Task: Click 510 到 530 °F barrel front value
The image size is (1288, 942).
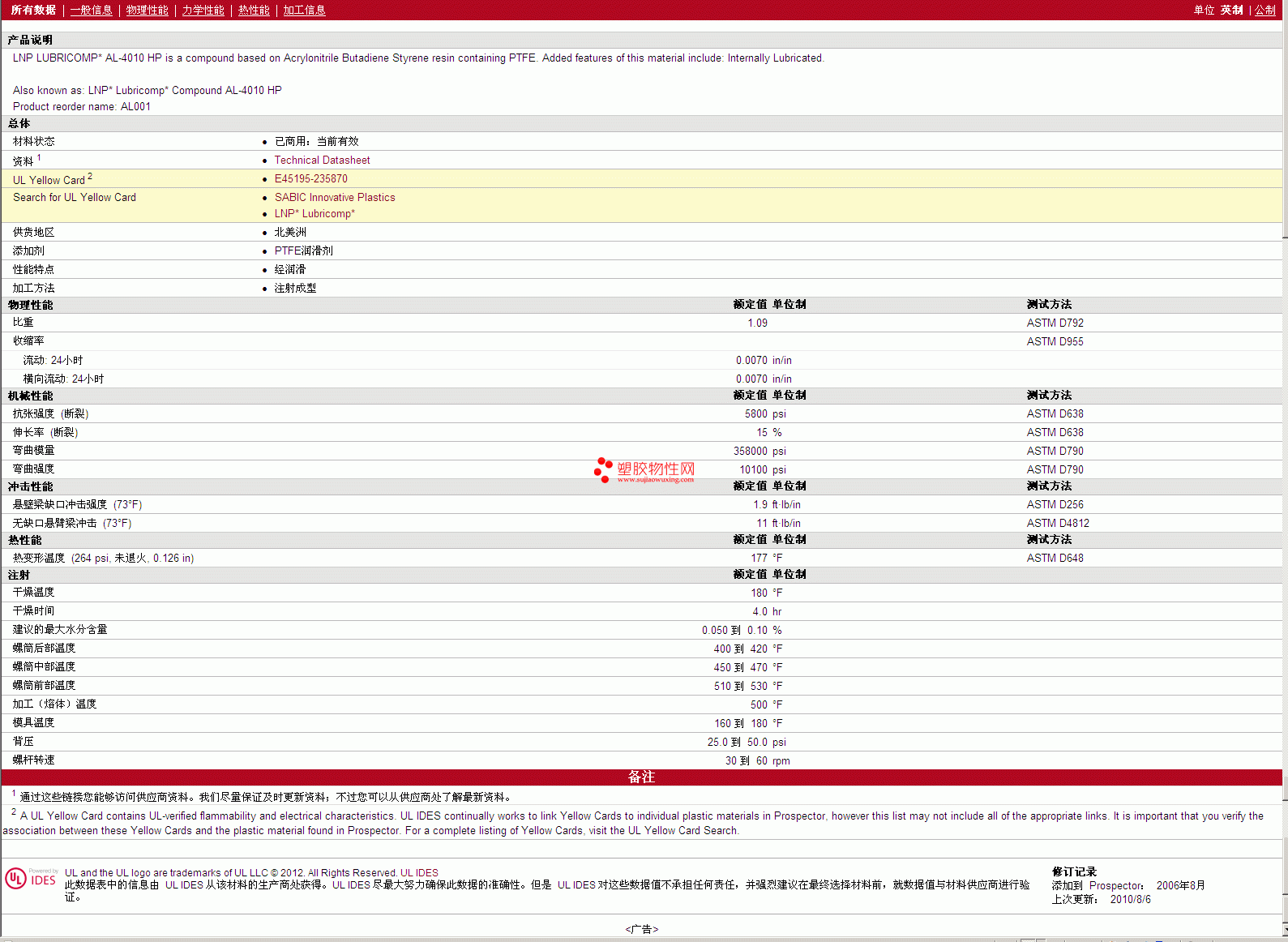Action: [x=748, y=687]
